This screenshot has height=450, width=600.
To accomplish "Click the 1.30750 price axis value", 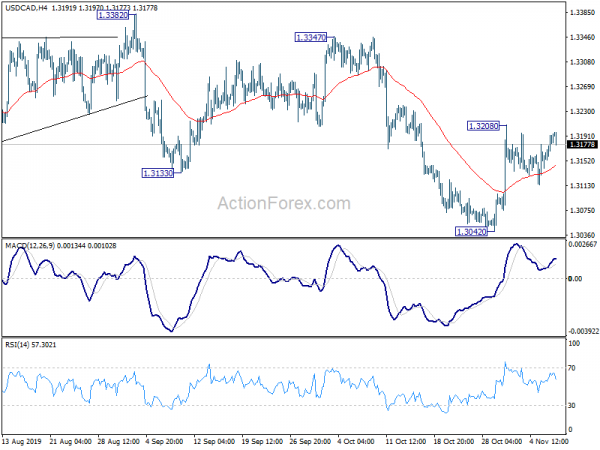I will pos(582,210).
